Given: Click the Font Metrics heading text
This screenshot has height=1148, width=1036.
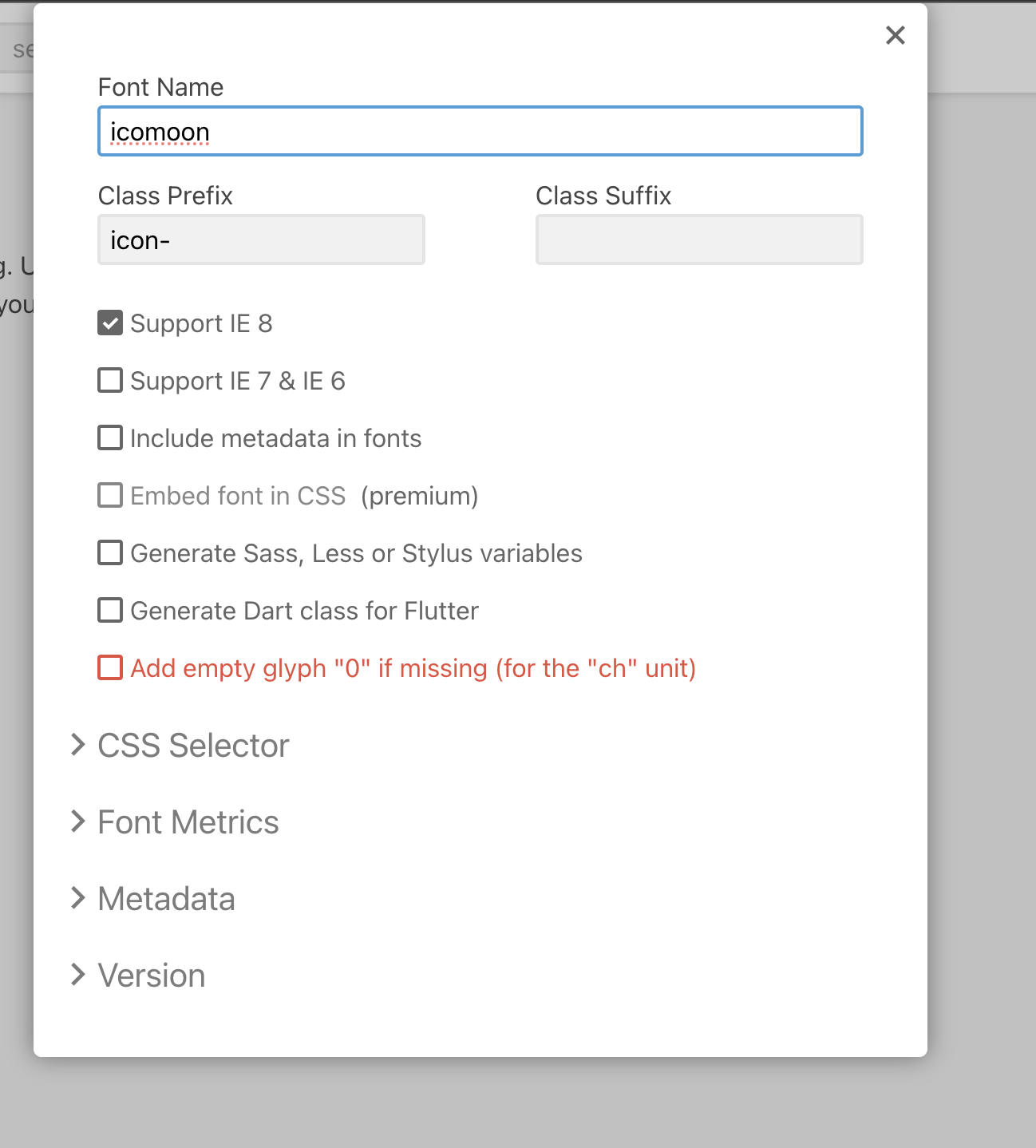Looking at the screenshot, I should point(188,822).
